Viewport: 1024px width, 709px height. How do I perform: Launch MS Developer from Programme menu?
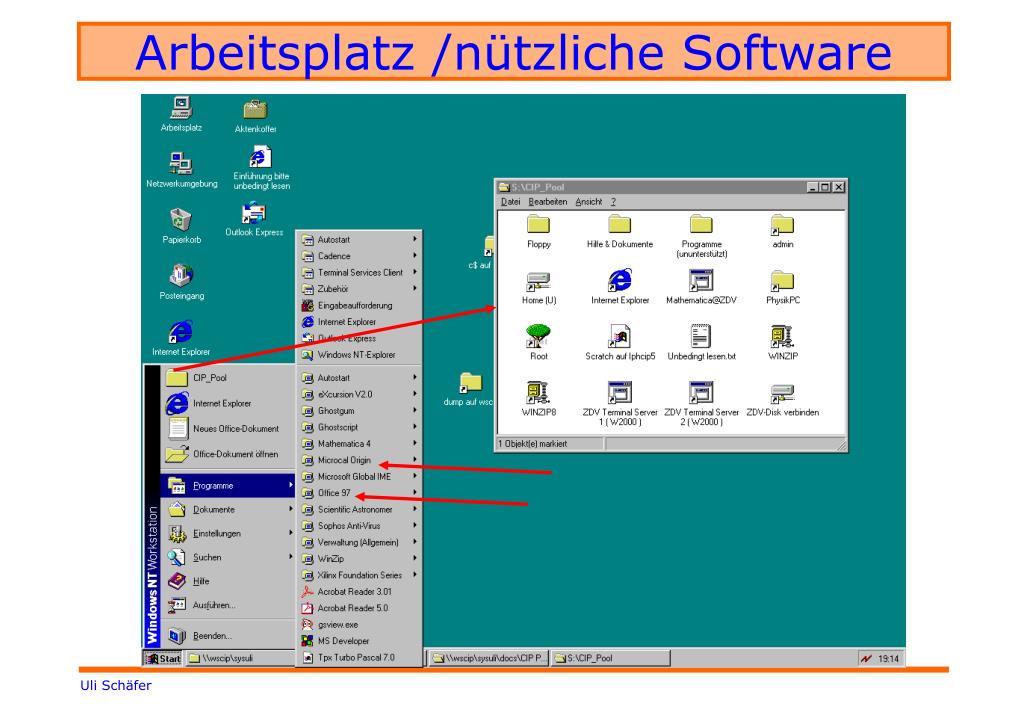click(359, 640)
